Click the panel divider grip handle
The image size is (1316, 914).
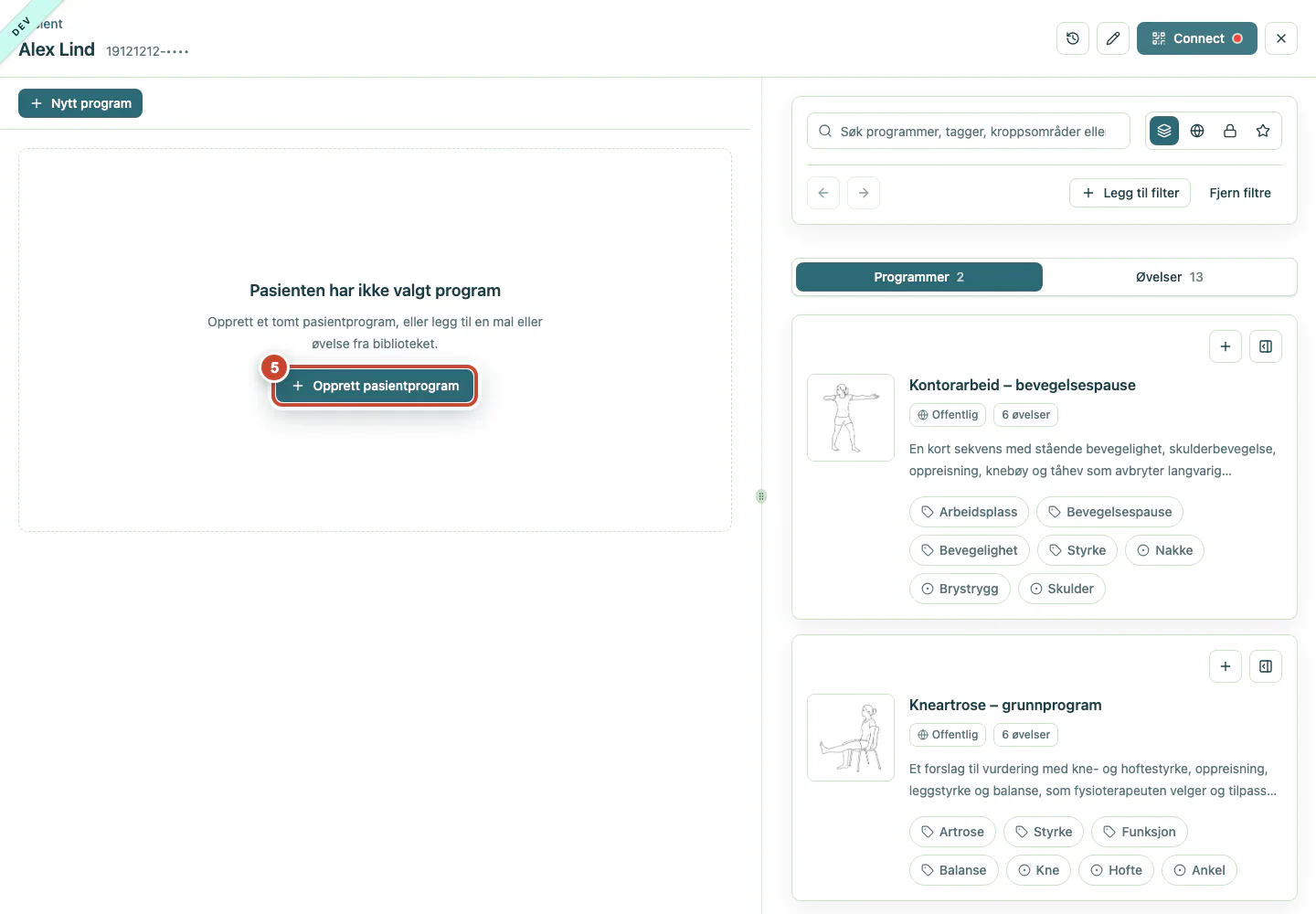tap(761, 496)
